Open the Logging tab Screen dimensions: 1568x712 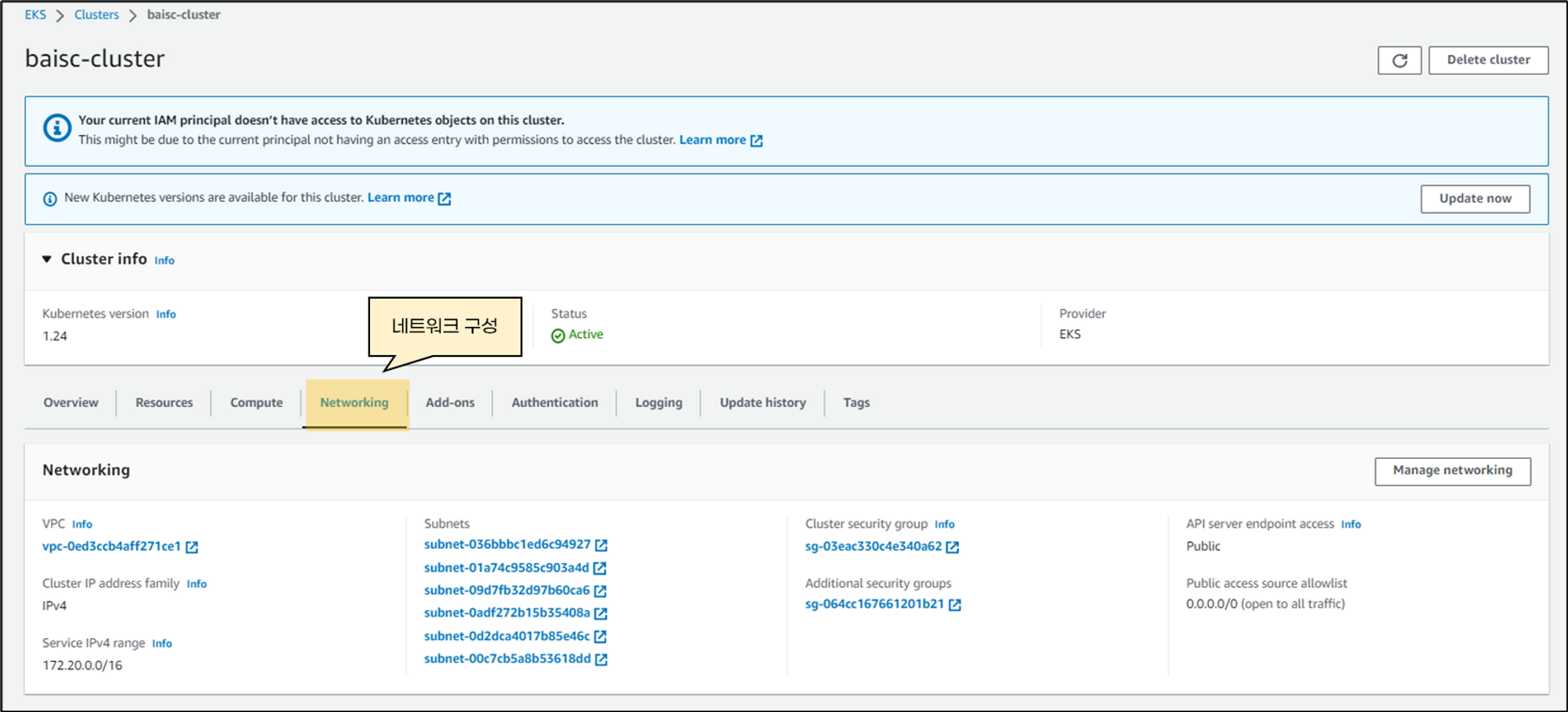pos(659,402)
